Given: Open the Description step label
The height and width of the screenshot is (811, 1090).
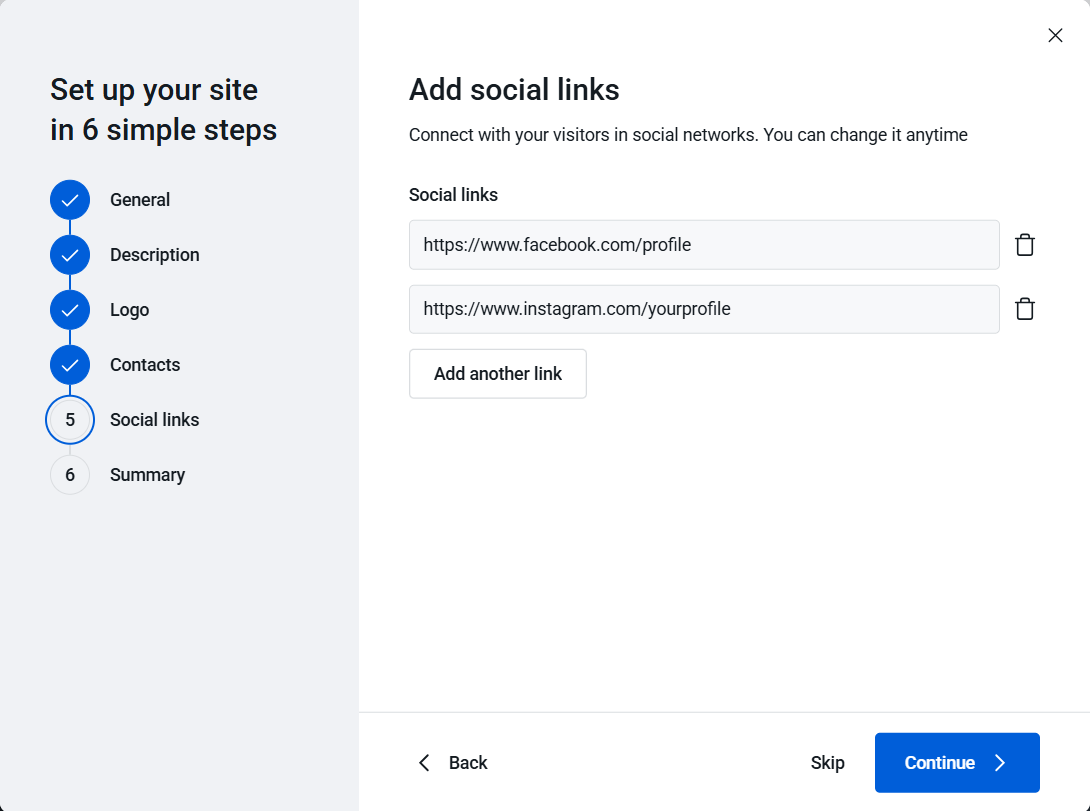Looking at the screenshot, I should pyautogui.click(x=155, y=255).
